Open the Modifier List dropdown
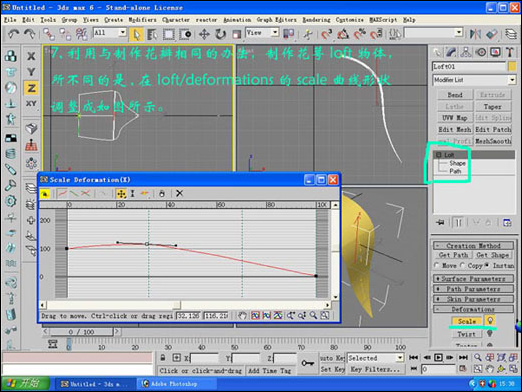Image resolution: width=522 pixels, height=392 pixels. [474, 80]
